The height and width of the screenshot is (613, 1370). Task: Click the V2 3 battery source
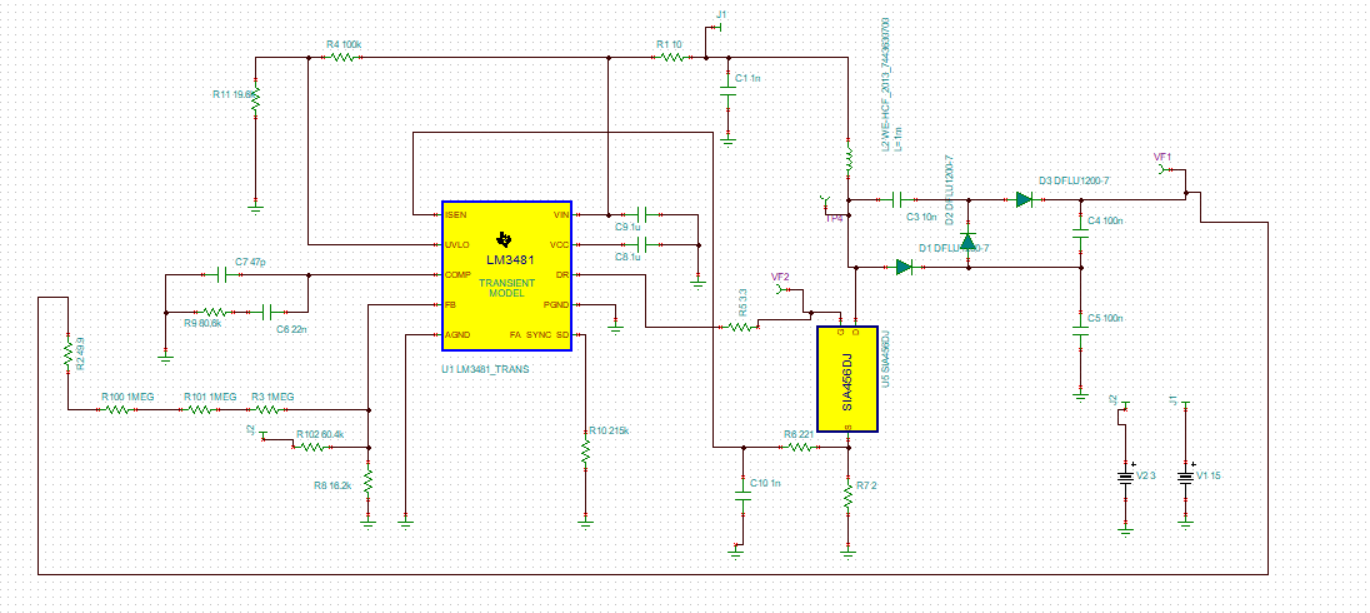[x=1126, y=477]
